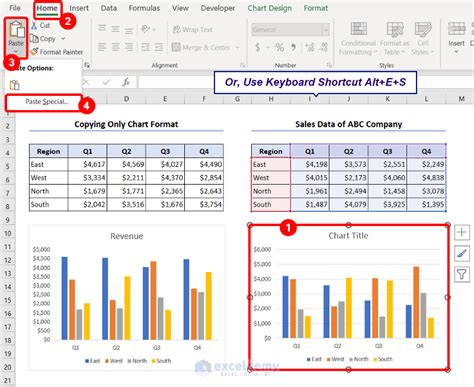Switch to the View tab
474x387 pixels.
(x=180, y=8)
